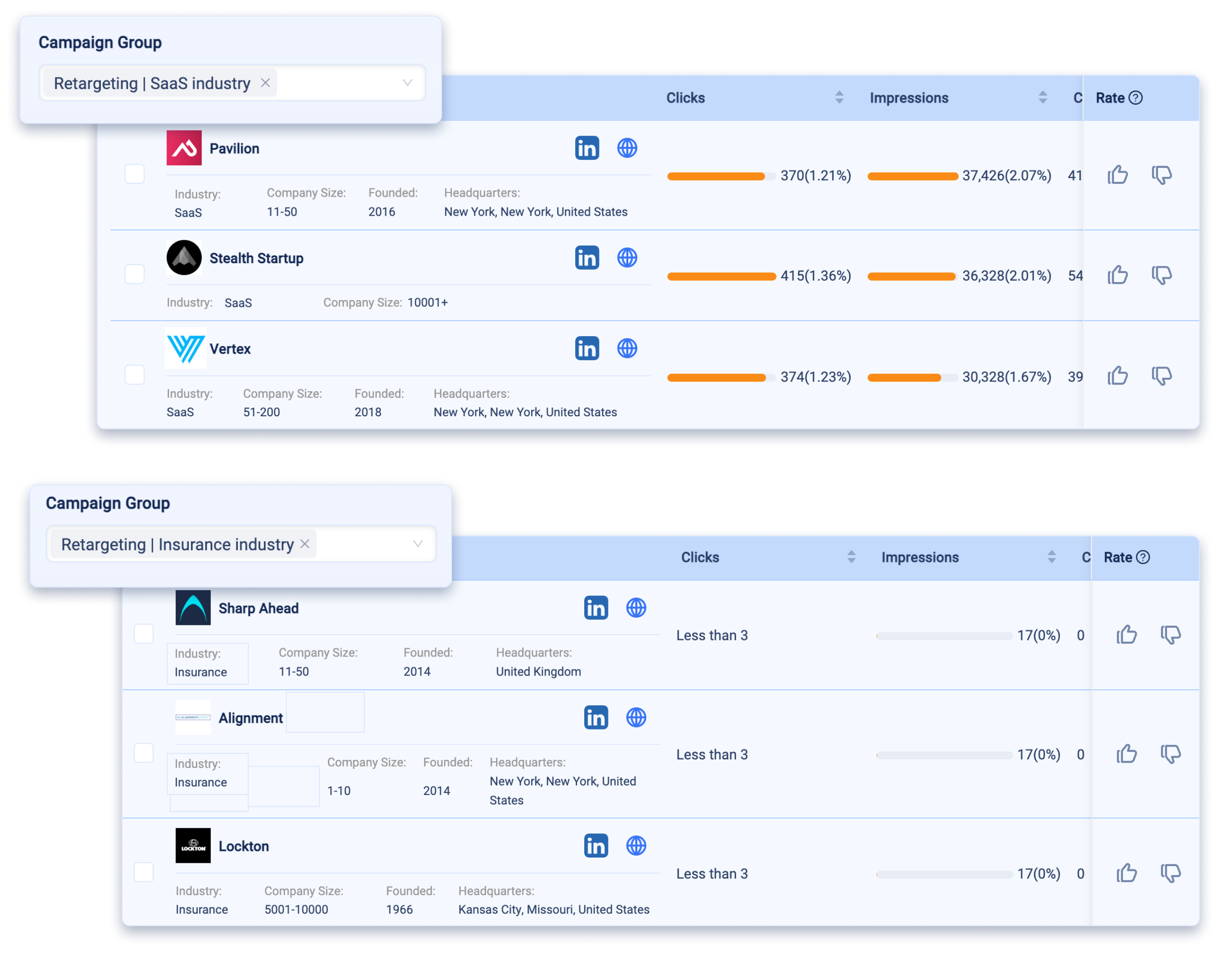
Task: Rate Stealth Startup with thumbs up
Action: pyautogui.click(x=1117, y=275)
